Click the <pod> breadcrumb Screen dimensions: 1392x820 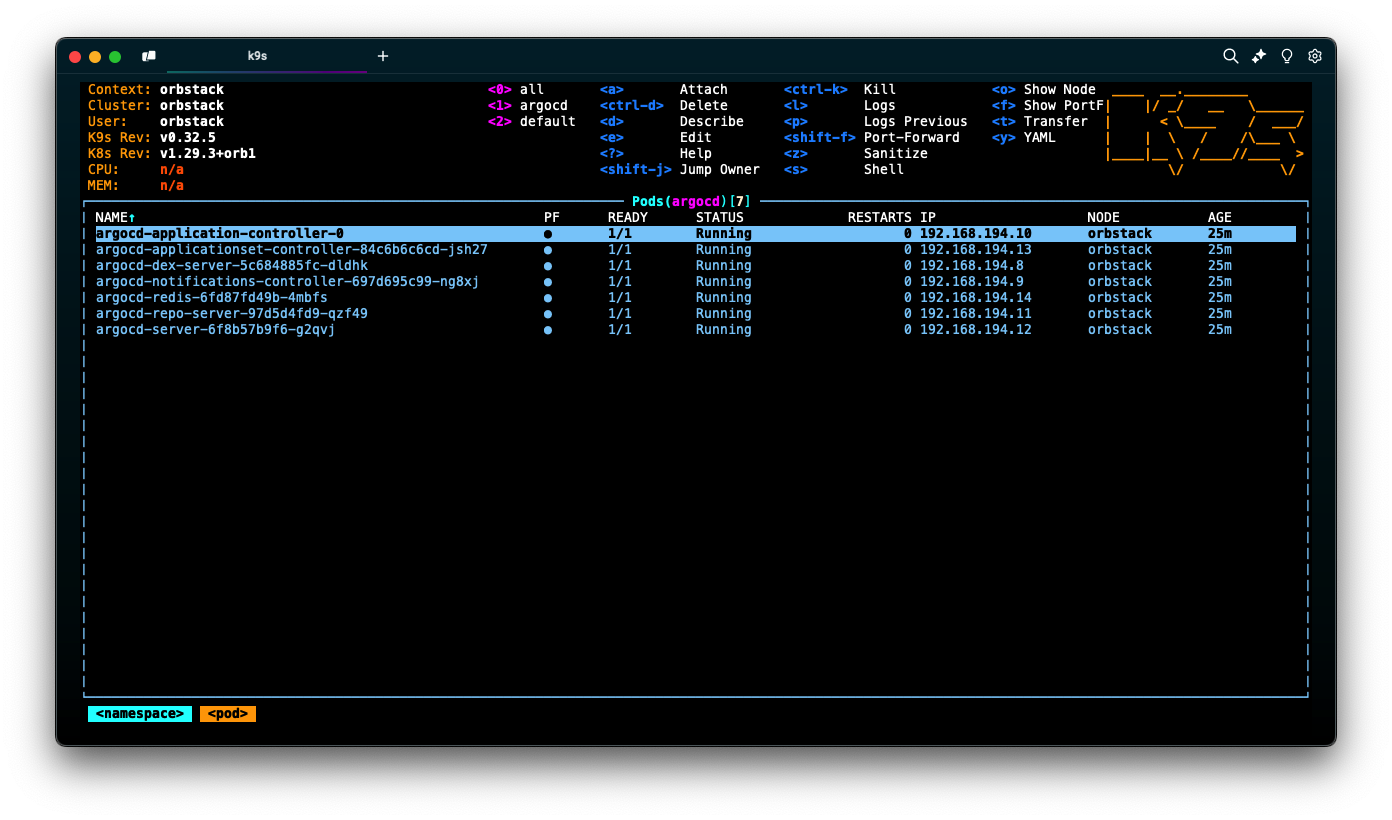point(228,714)
